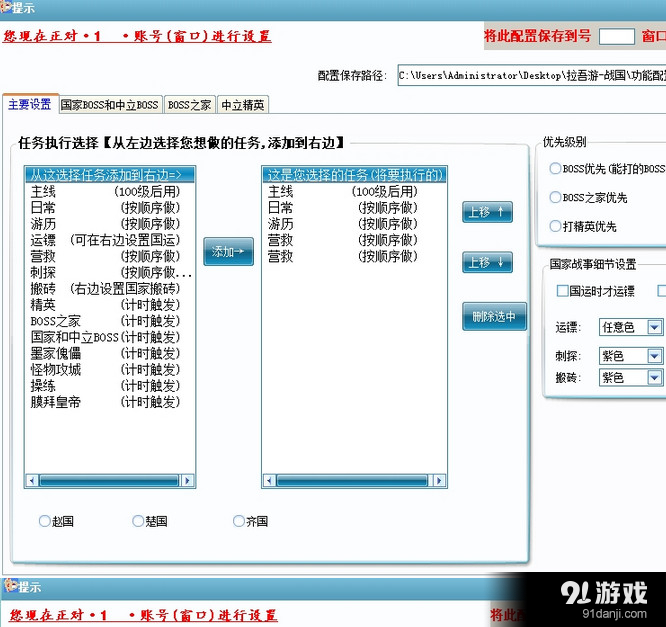Click the left list header 从这选择任务添加到右边=>
Image resolution: width=666 pixels, height=627 pixels.
click(x=110, y=175)
